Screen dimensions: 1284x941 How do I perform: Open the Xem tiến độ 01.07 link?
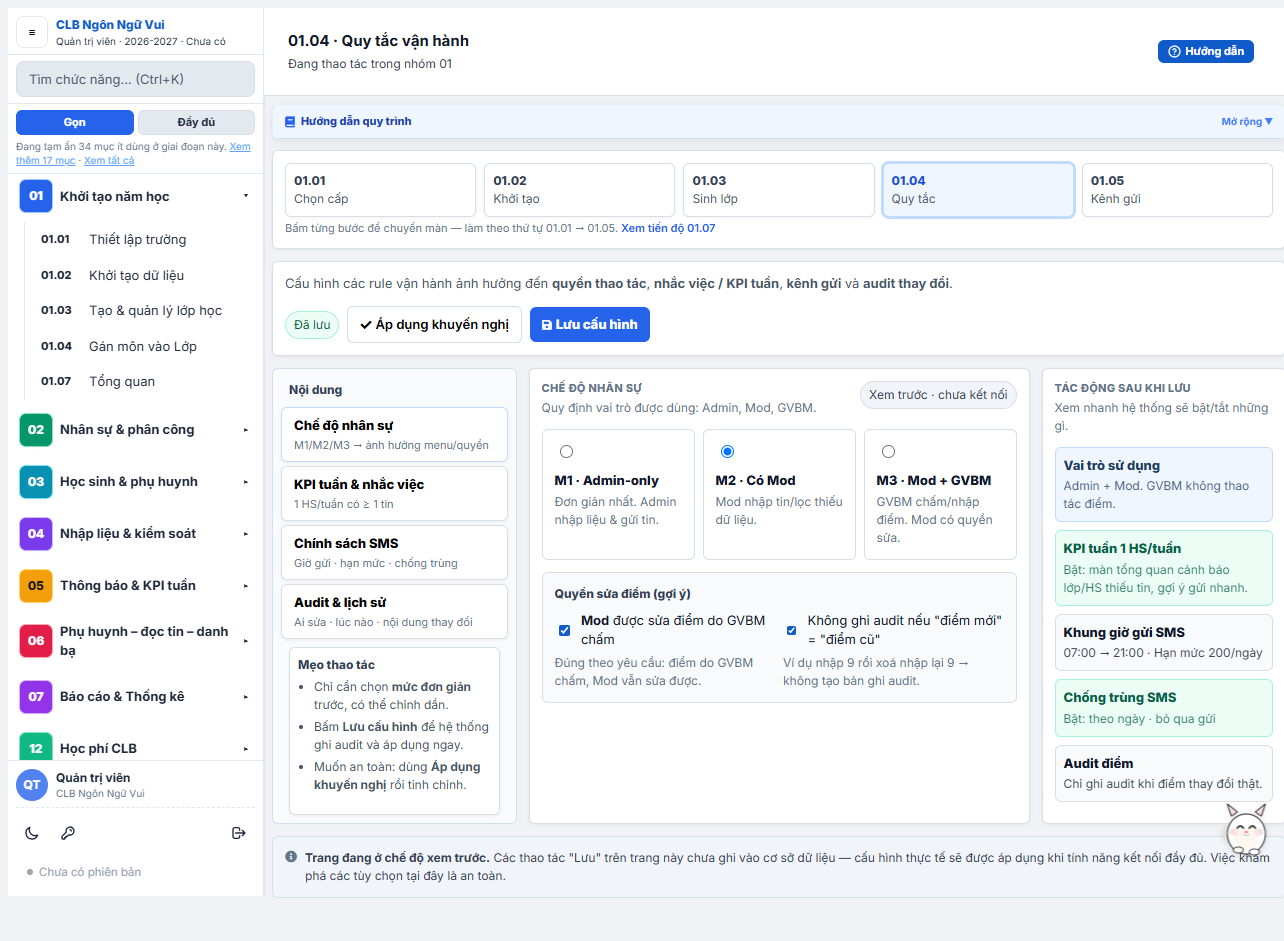(x=668, y=228)
